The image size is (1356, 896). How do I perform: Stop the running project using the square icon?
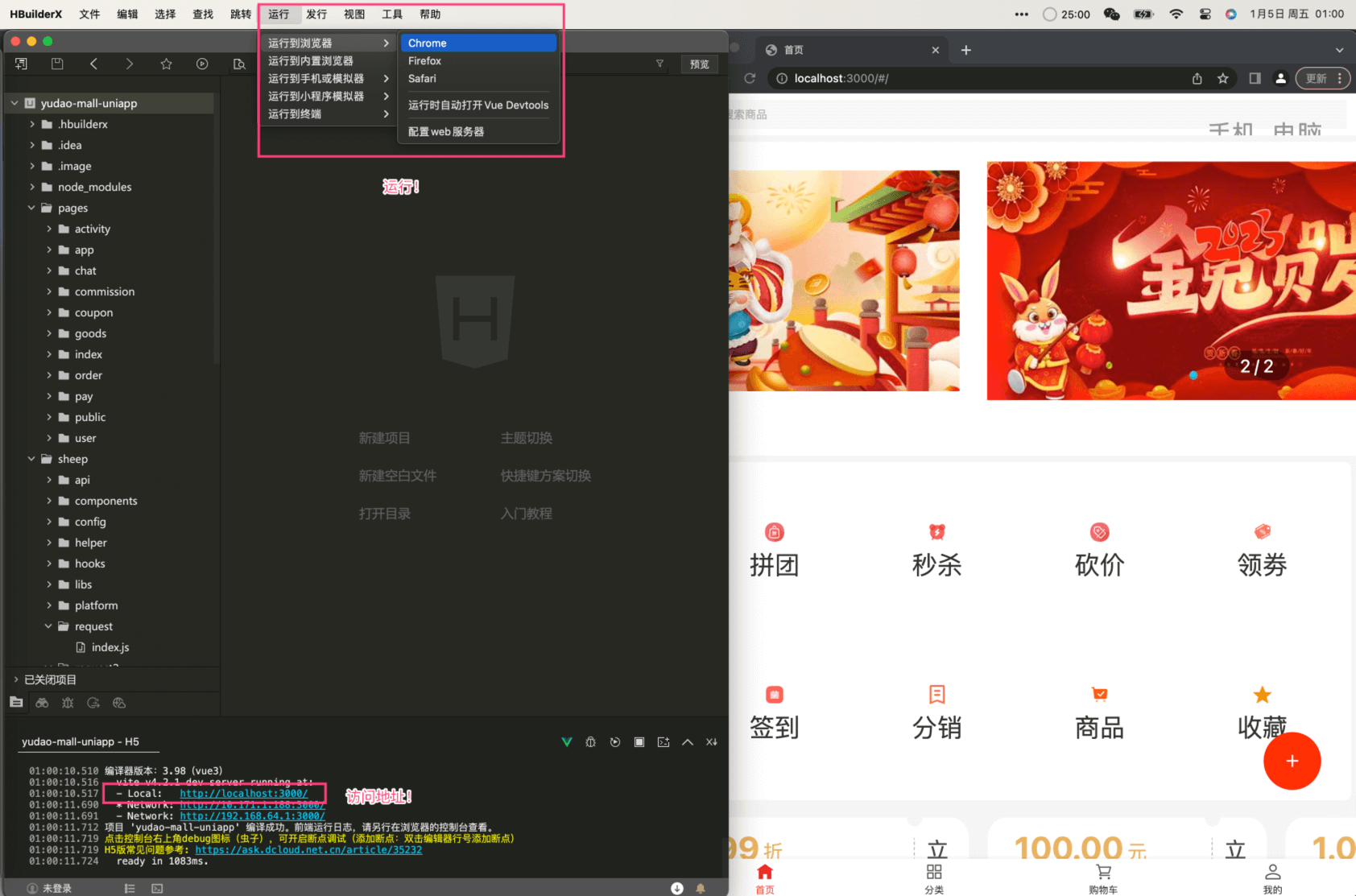click(x=639, y=741)
